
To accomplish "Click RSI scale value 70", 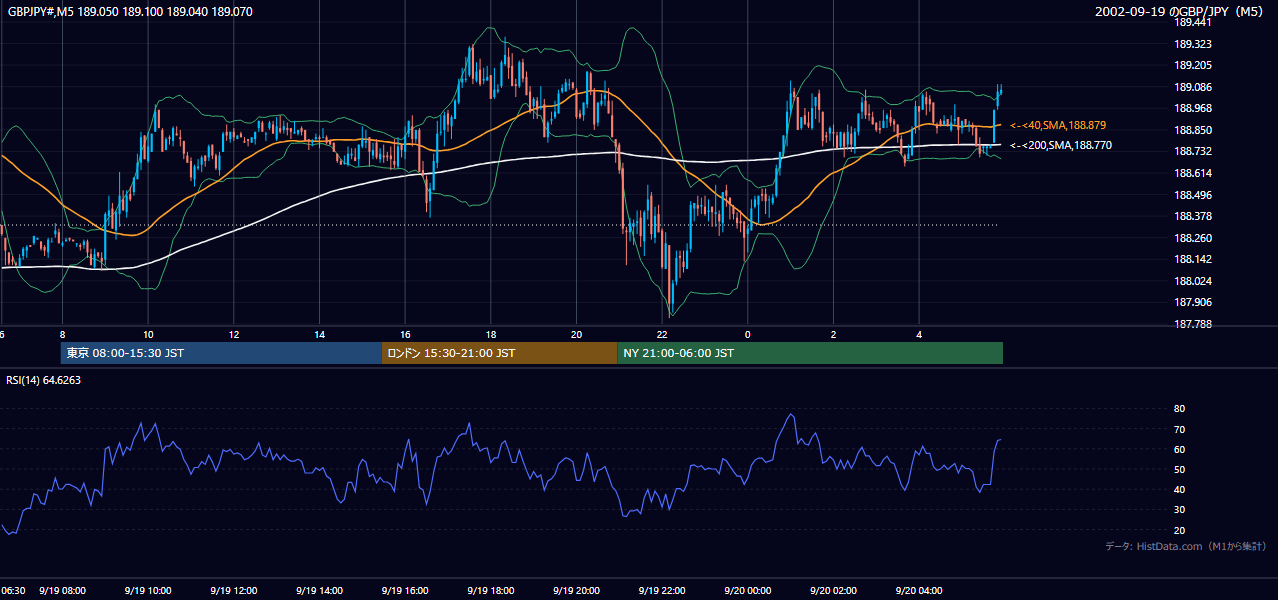I will 1179,429.
